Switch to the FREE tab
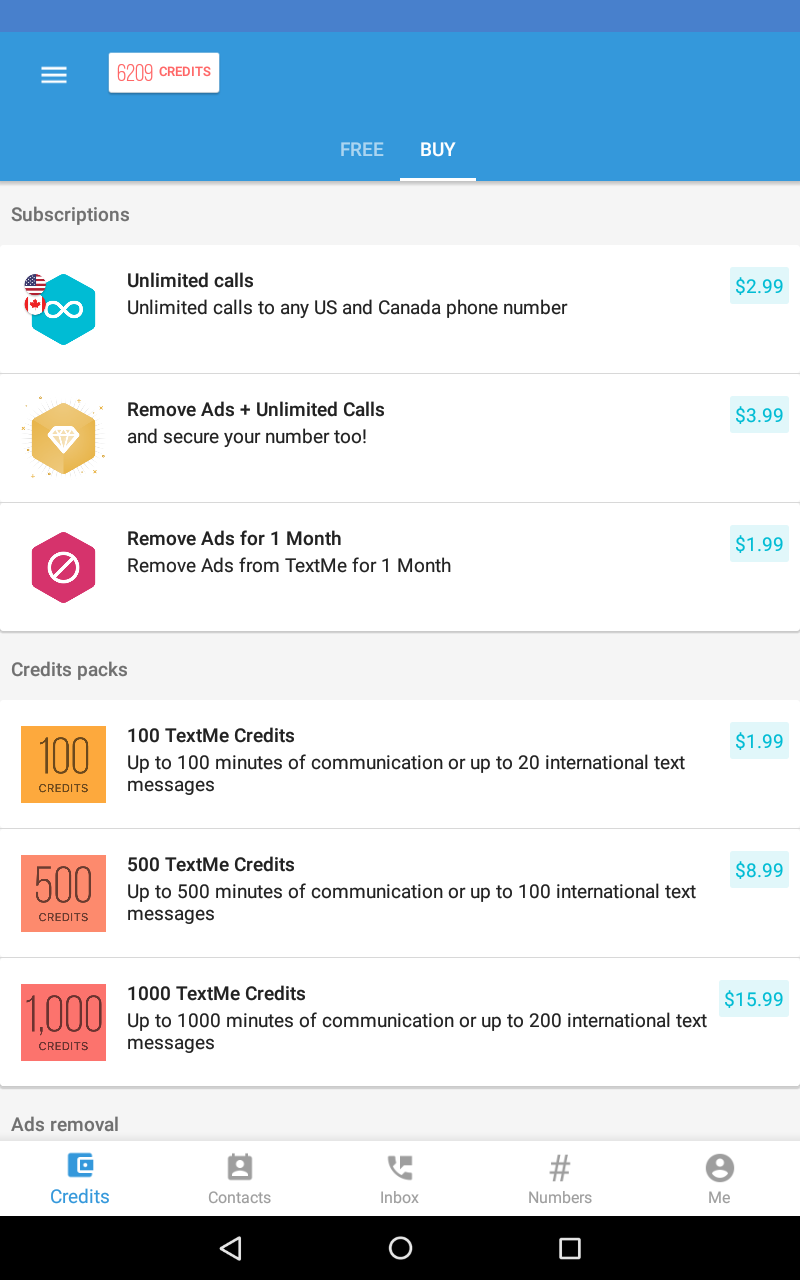Image resolution: width=800 pixels, height=1280 pixels. tap(361, 150)
